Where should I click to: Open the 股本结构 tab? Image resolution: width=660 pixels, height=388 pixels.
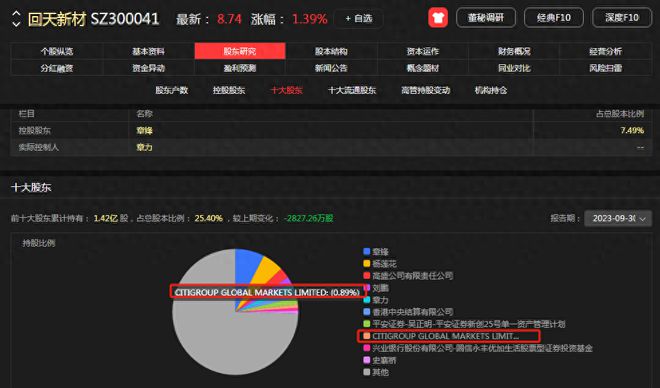click(331, 51)
